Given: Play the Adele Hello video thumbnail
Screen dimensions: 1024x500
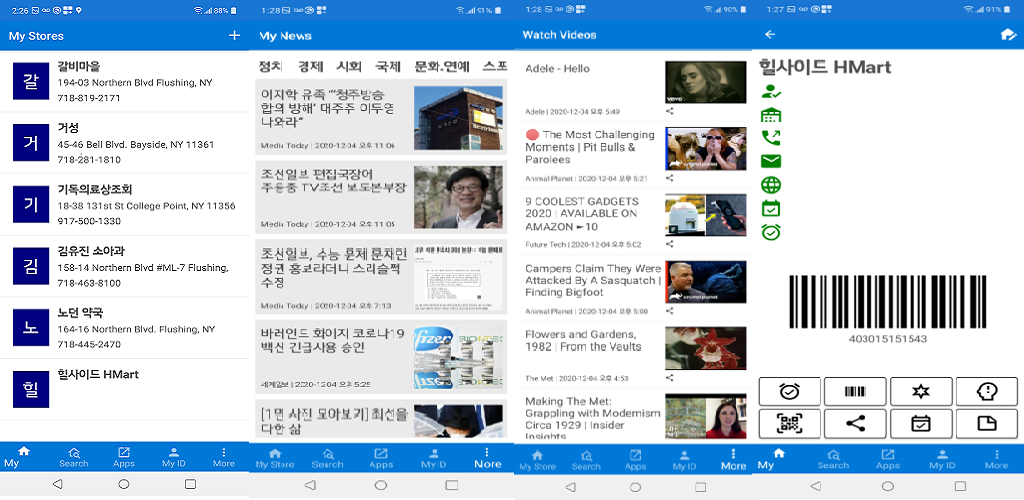Looking at the screenshot, I should pyautogui.click(x=705, y=82).
